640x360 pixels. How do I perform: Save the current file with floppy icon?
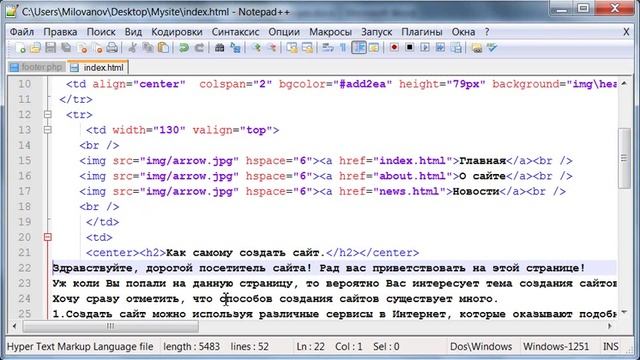pos(51,48)
